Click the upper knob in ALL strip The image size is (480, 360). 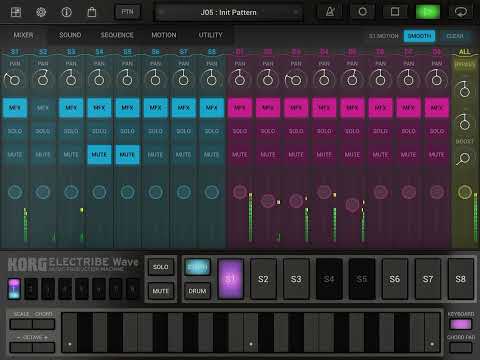[x=464, y=90]
